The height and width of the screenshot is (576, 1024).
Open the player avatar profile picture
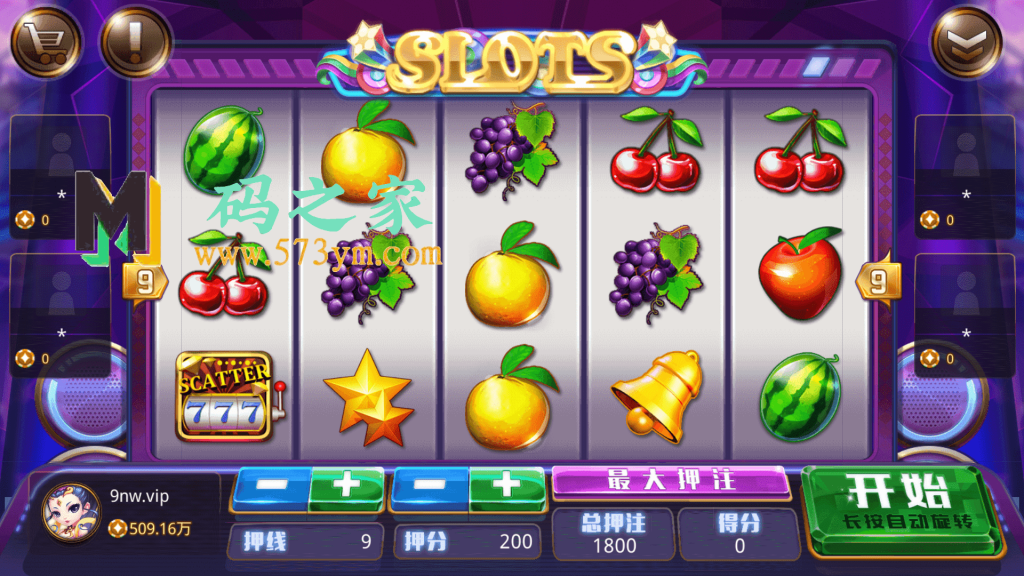pos(71,513)
